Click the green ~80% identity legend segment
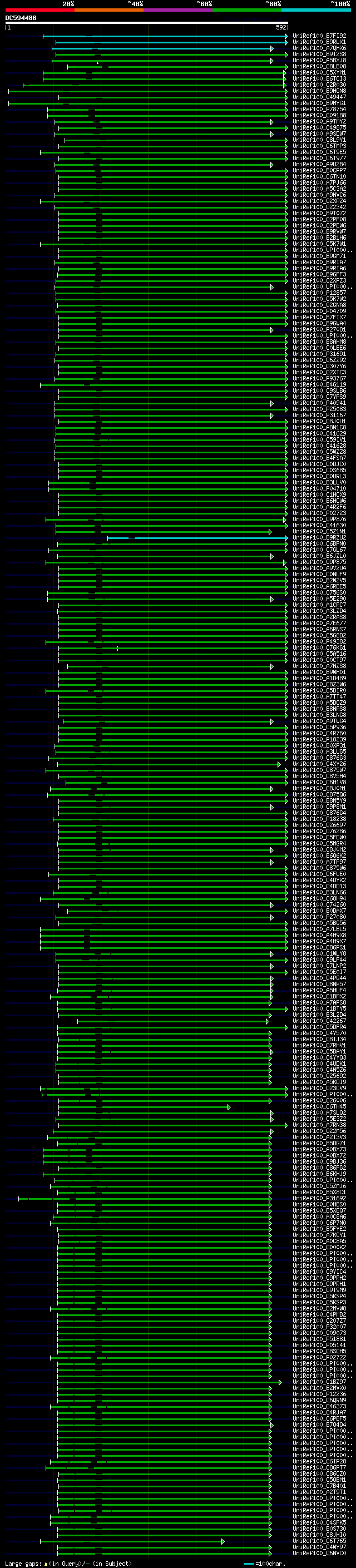 247,10
